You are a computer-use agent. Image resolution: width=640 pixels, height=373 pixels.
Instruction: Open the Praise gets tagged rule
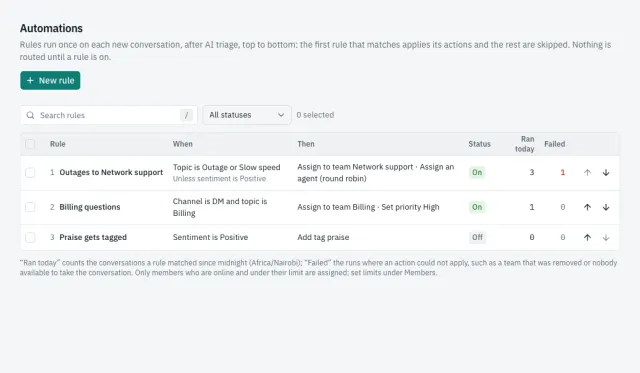[93, 237]
